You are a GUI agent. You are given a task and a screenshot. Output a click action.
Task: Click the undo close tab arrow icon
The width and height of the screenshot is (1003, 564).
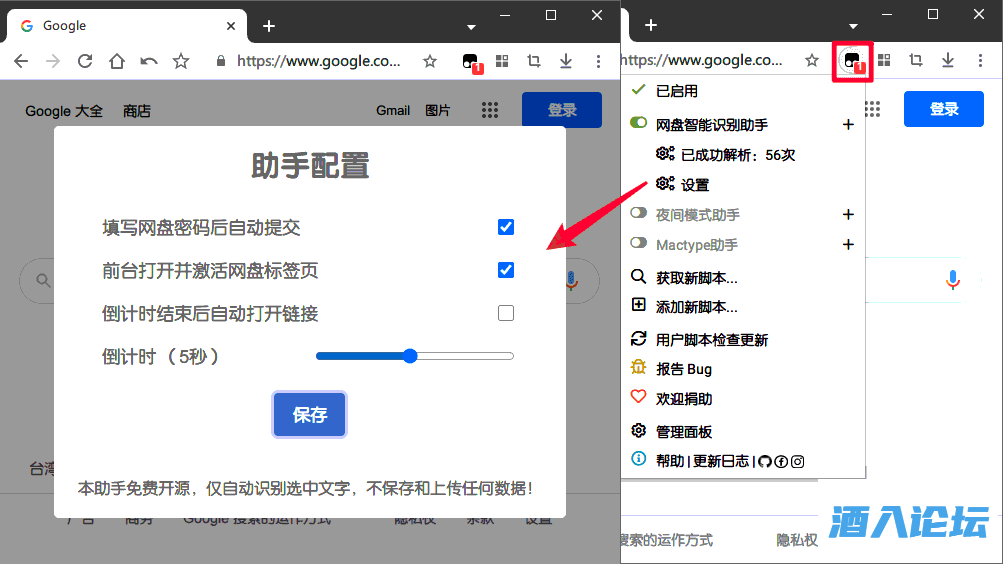coord(149,61)
